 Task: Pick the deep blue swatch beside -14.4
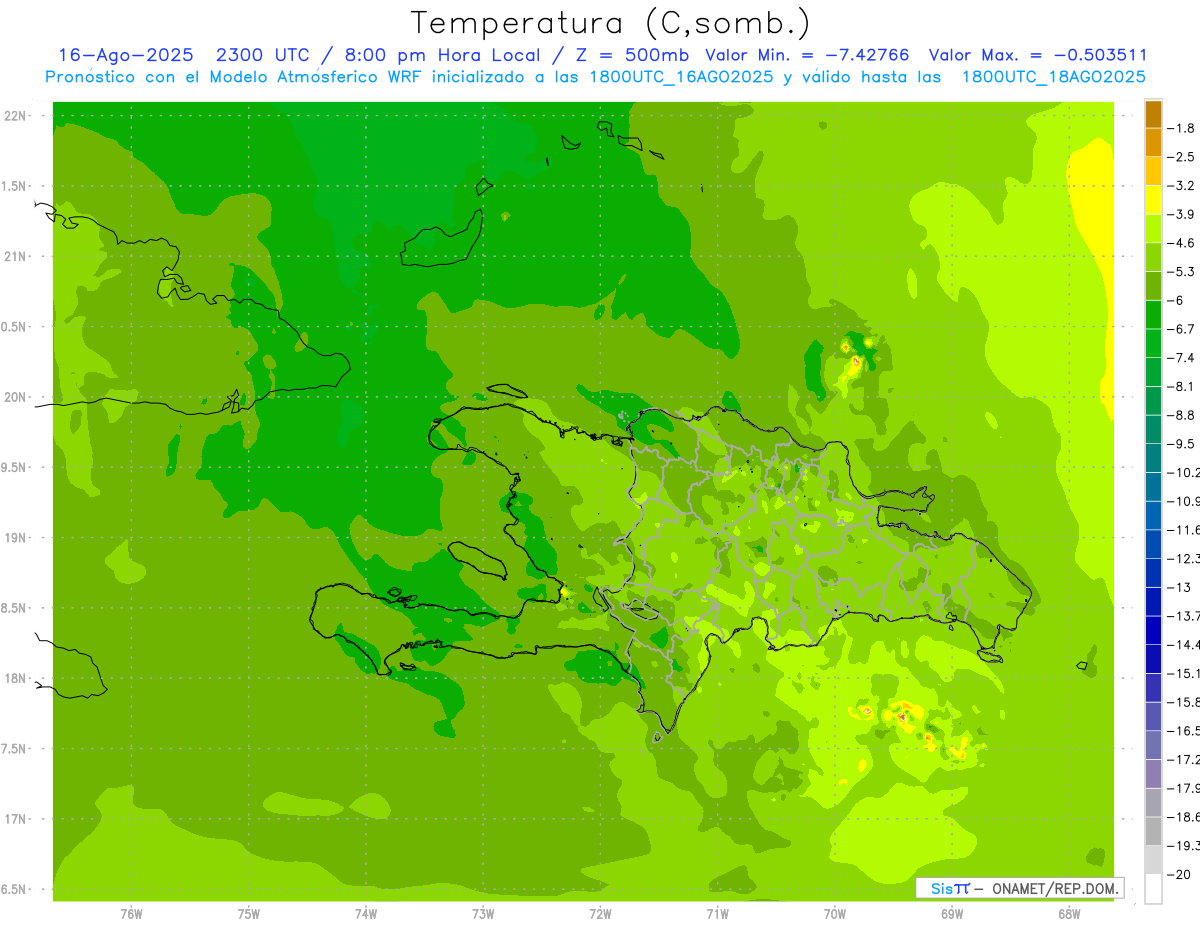pyautogui.click(x=1153, y=630)
